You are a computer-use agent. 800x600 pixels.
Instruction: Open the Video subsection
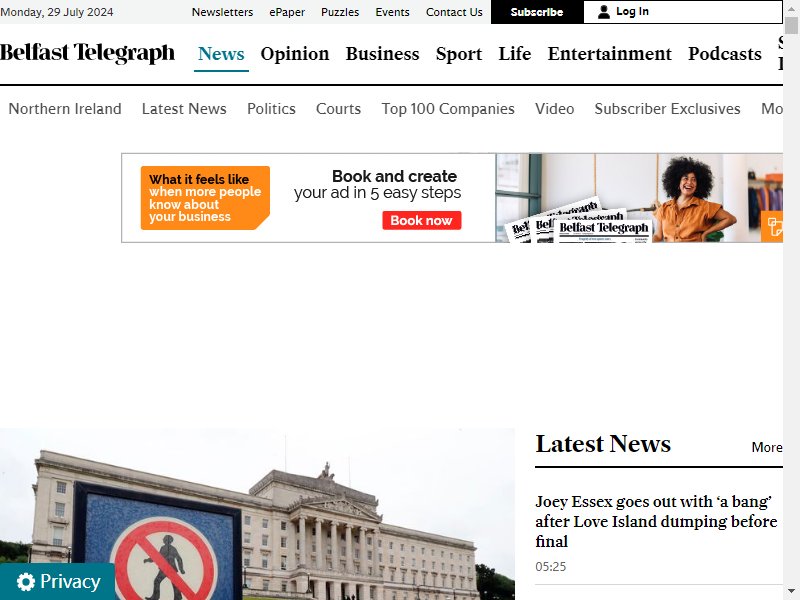(555, 109)
